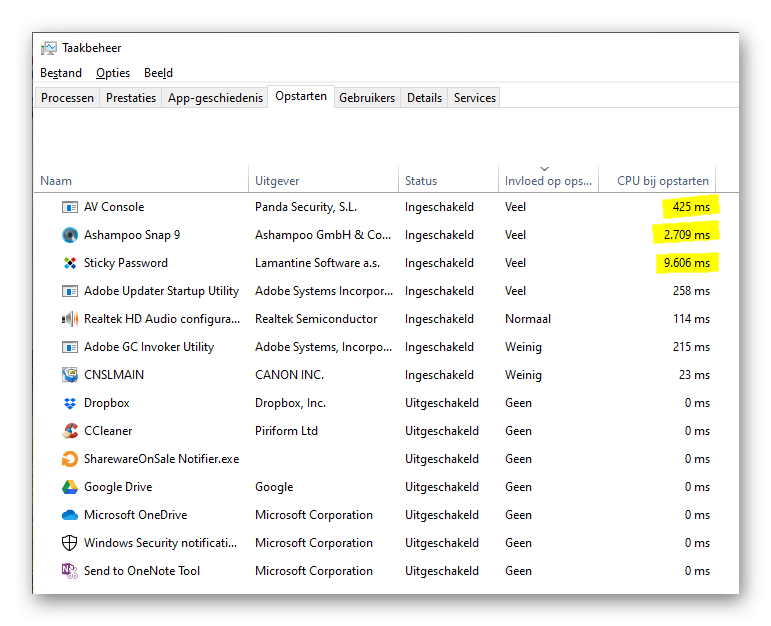Switch to the Prestaties tab

pos(131,98)
